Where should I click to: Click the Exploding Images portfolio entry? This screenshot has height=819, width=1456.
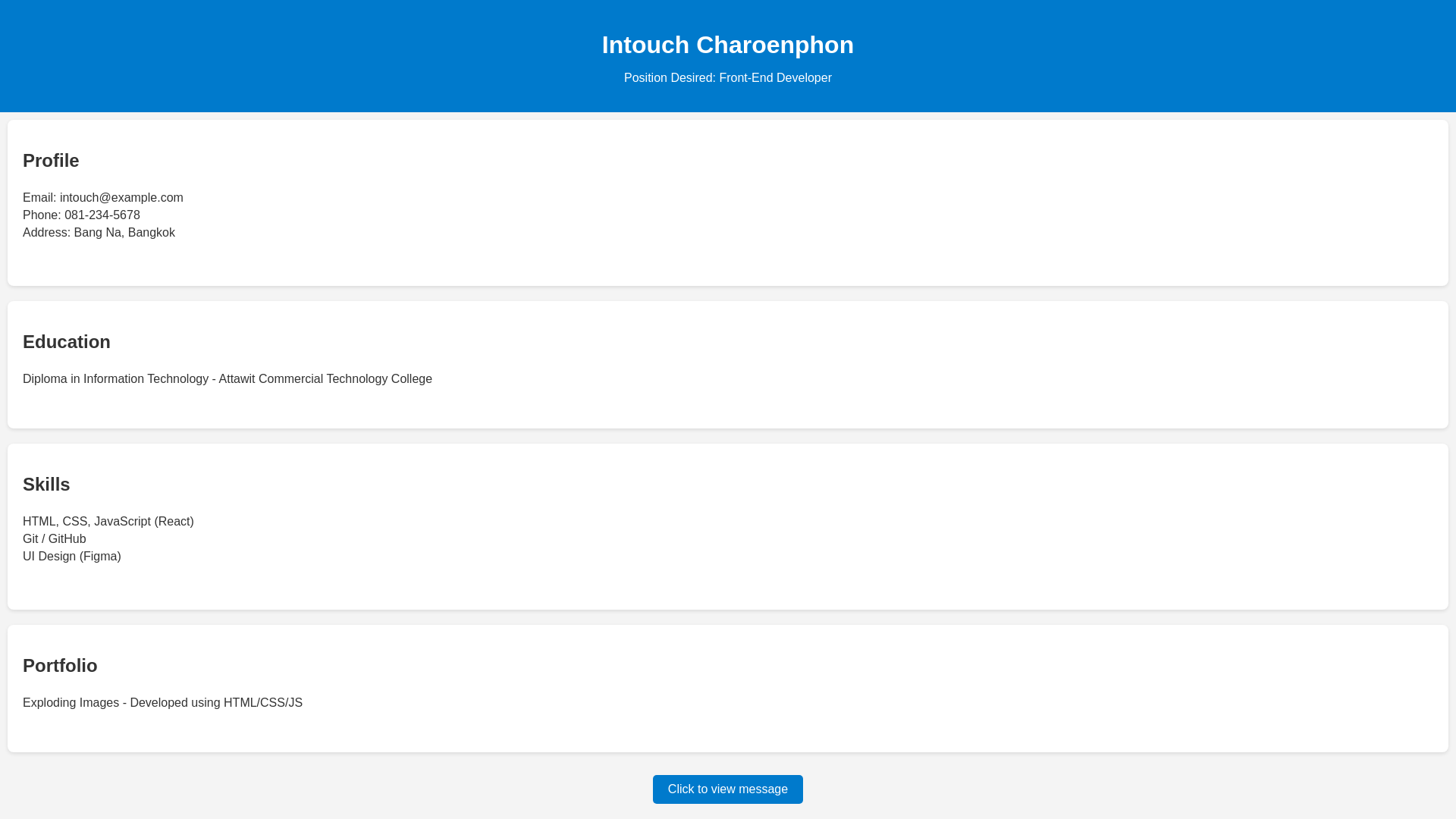pos(162,703)
